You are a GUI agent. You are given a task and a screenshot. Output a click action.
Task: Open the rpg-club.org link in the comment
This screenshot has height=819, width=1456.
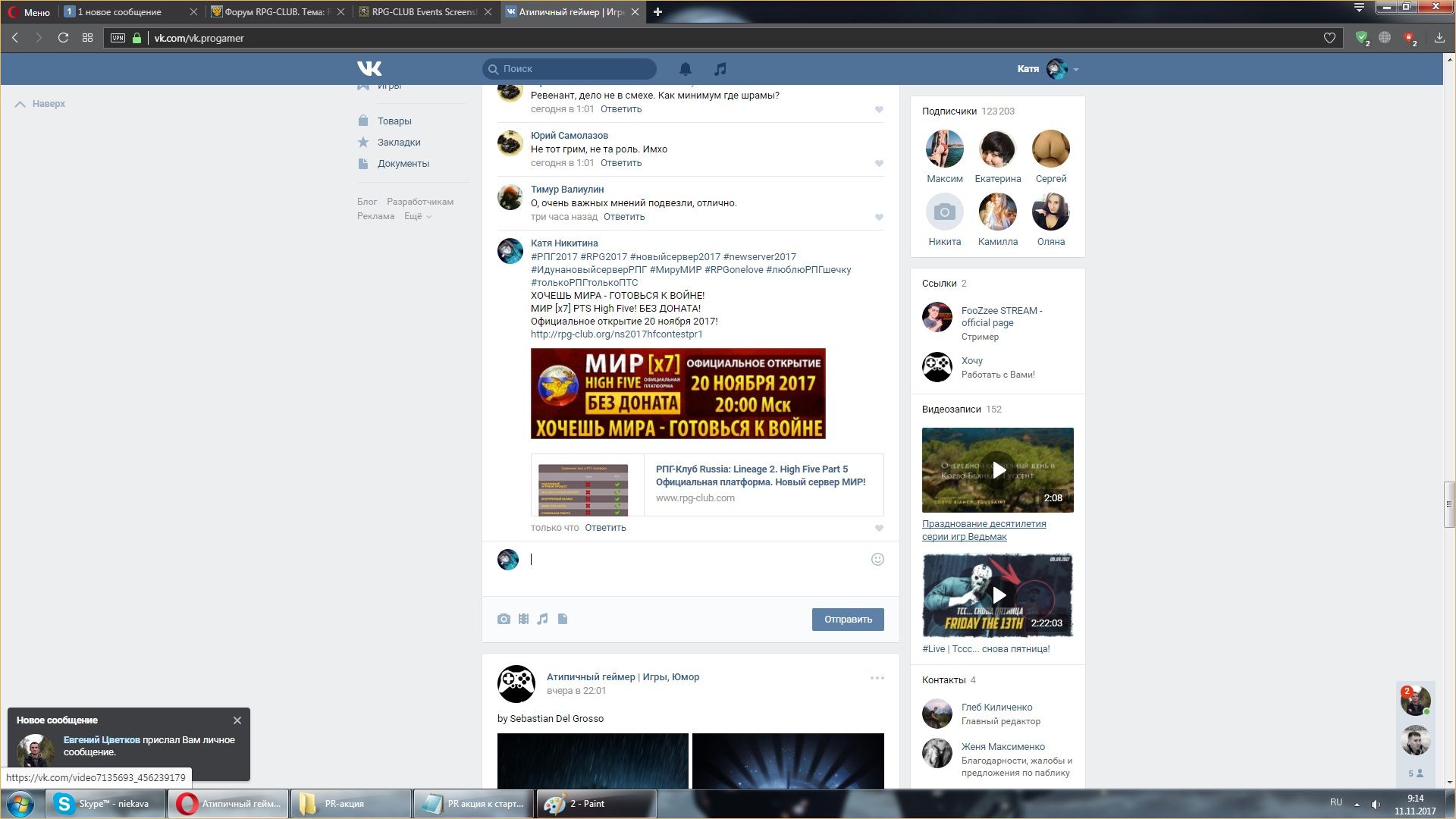coord(617,334)
